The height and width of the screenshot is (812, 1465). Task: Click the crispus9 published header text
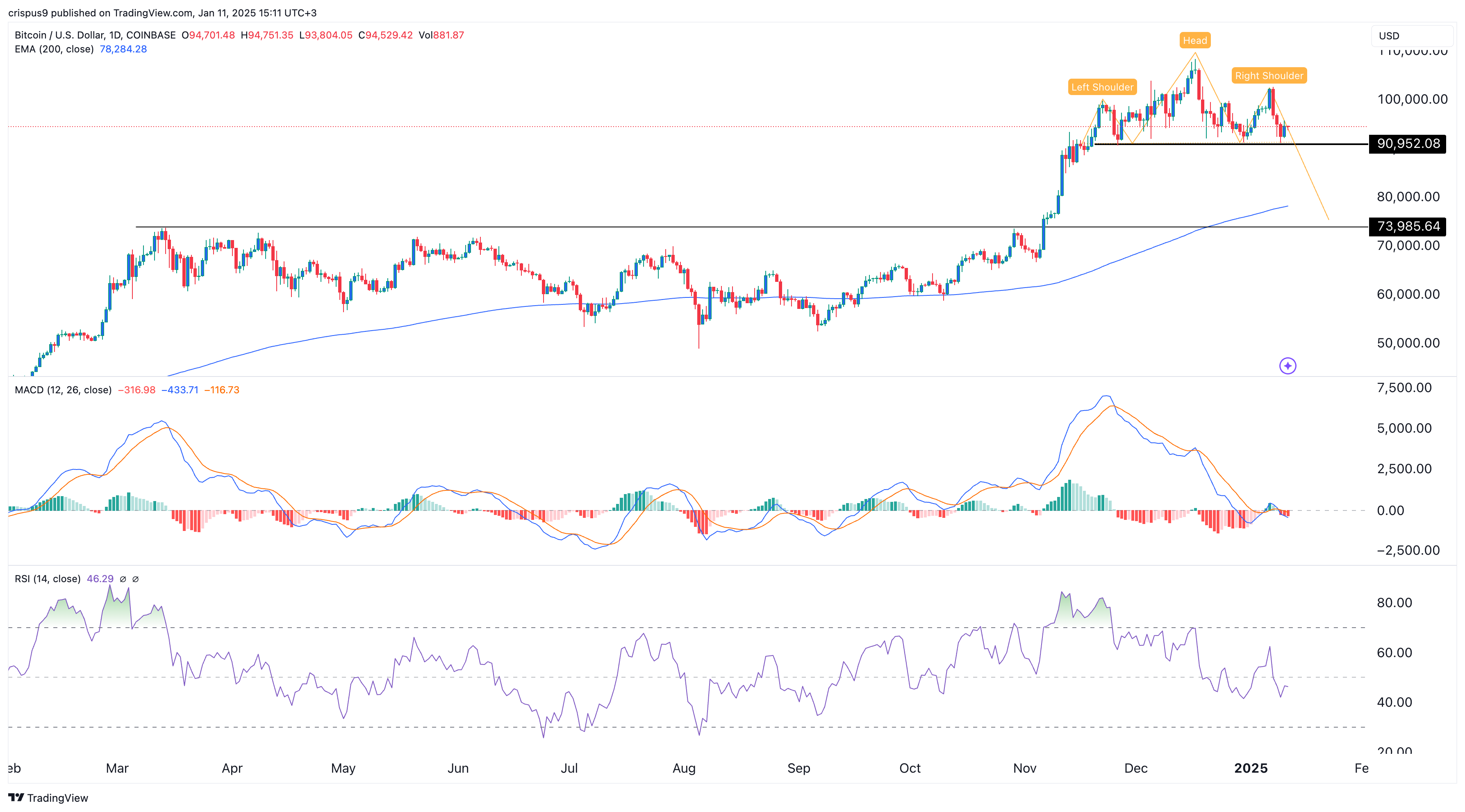(162, 13)
